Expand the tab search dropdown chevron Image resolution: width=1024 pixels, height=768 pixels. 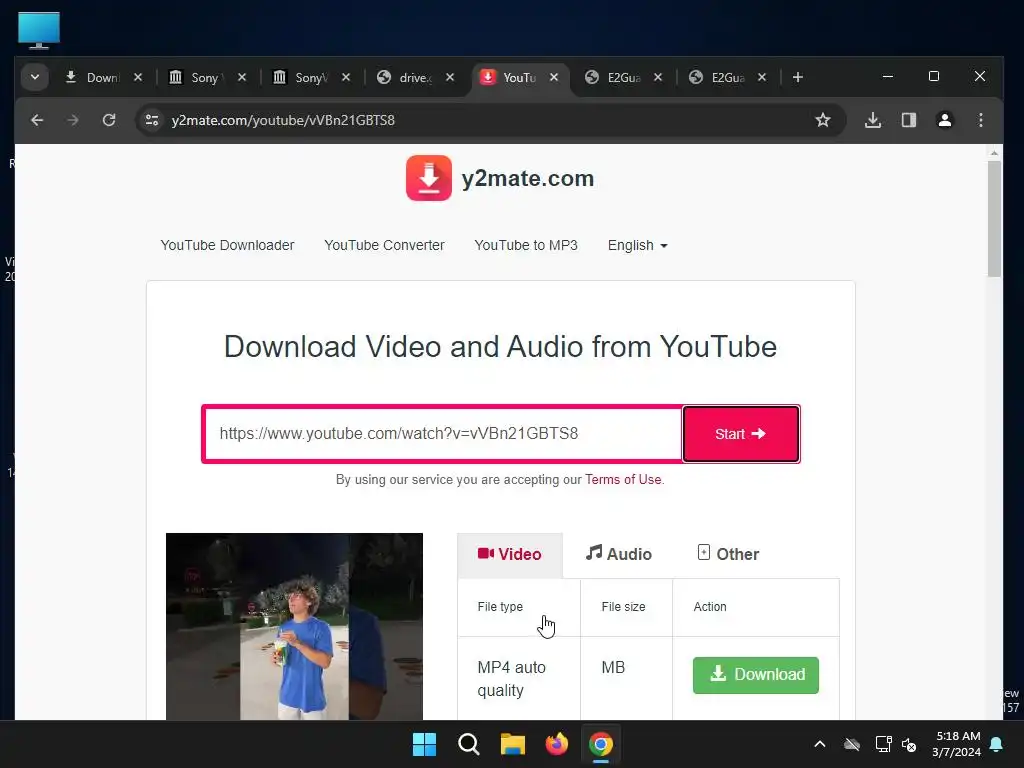point(35,77)
